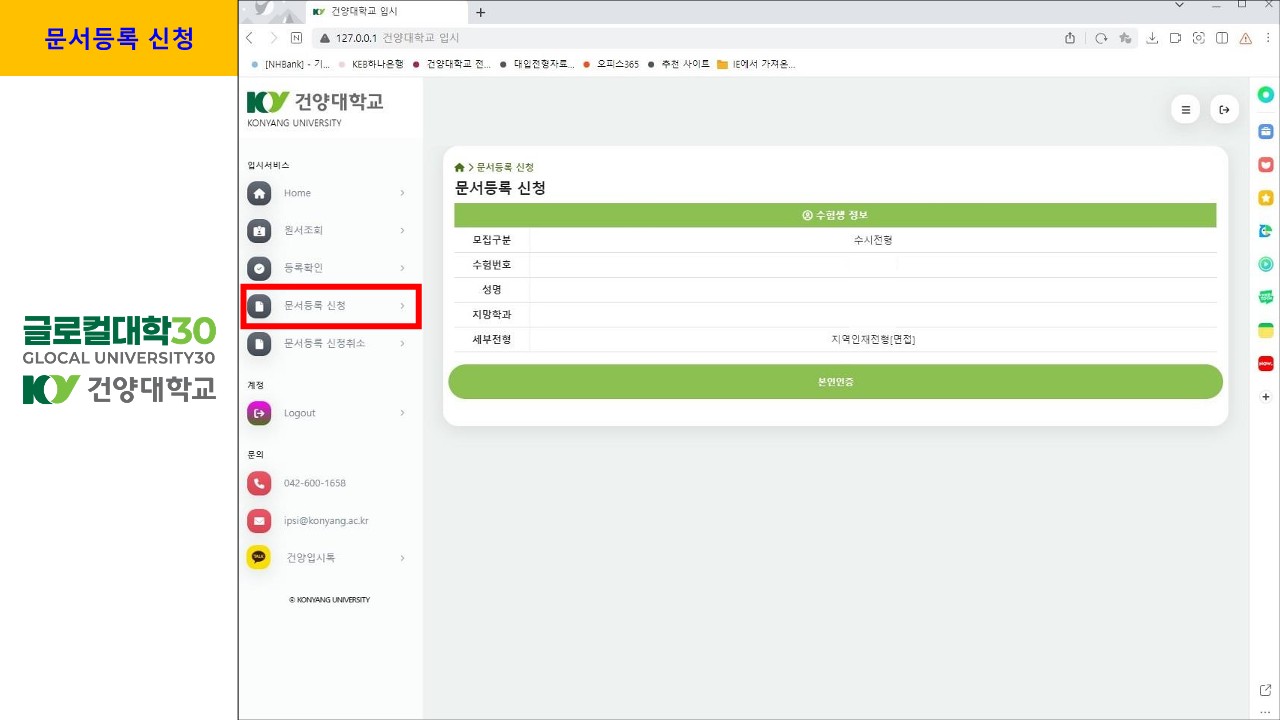Select the 문서등록 신청 menu item

coord(314,306)
